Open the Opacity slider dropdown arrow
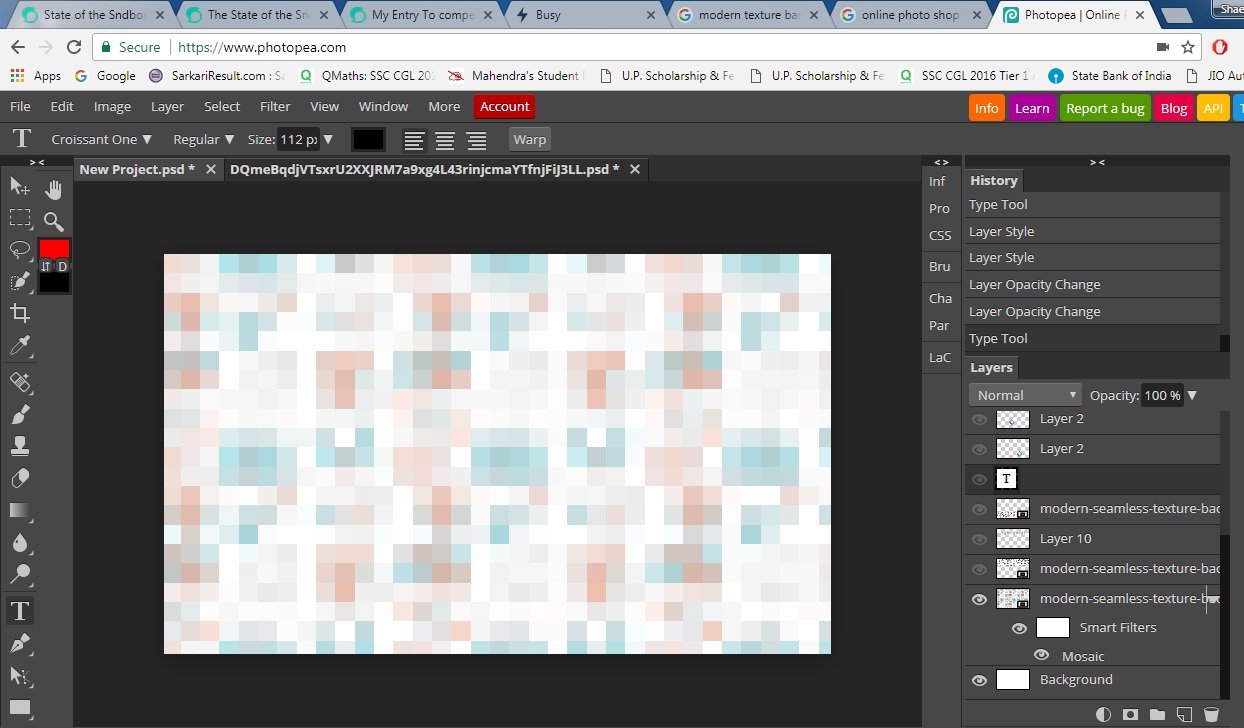This screenshot has height=728, width=1244. (1192, 395)
